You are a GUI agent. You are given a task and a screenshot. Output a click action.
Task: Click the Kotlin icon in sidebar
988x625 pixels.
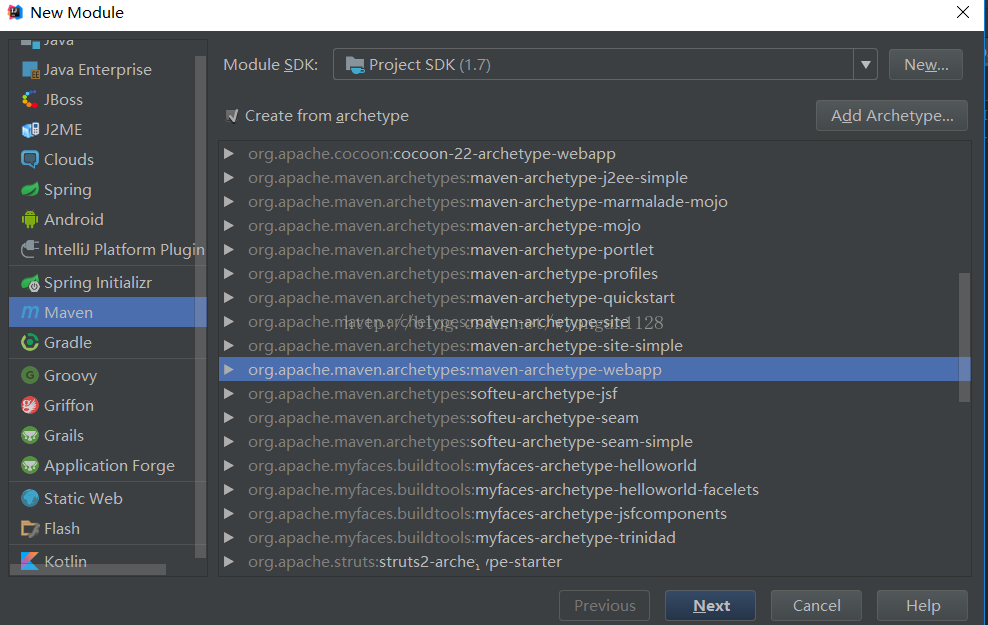[29, 562]
